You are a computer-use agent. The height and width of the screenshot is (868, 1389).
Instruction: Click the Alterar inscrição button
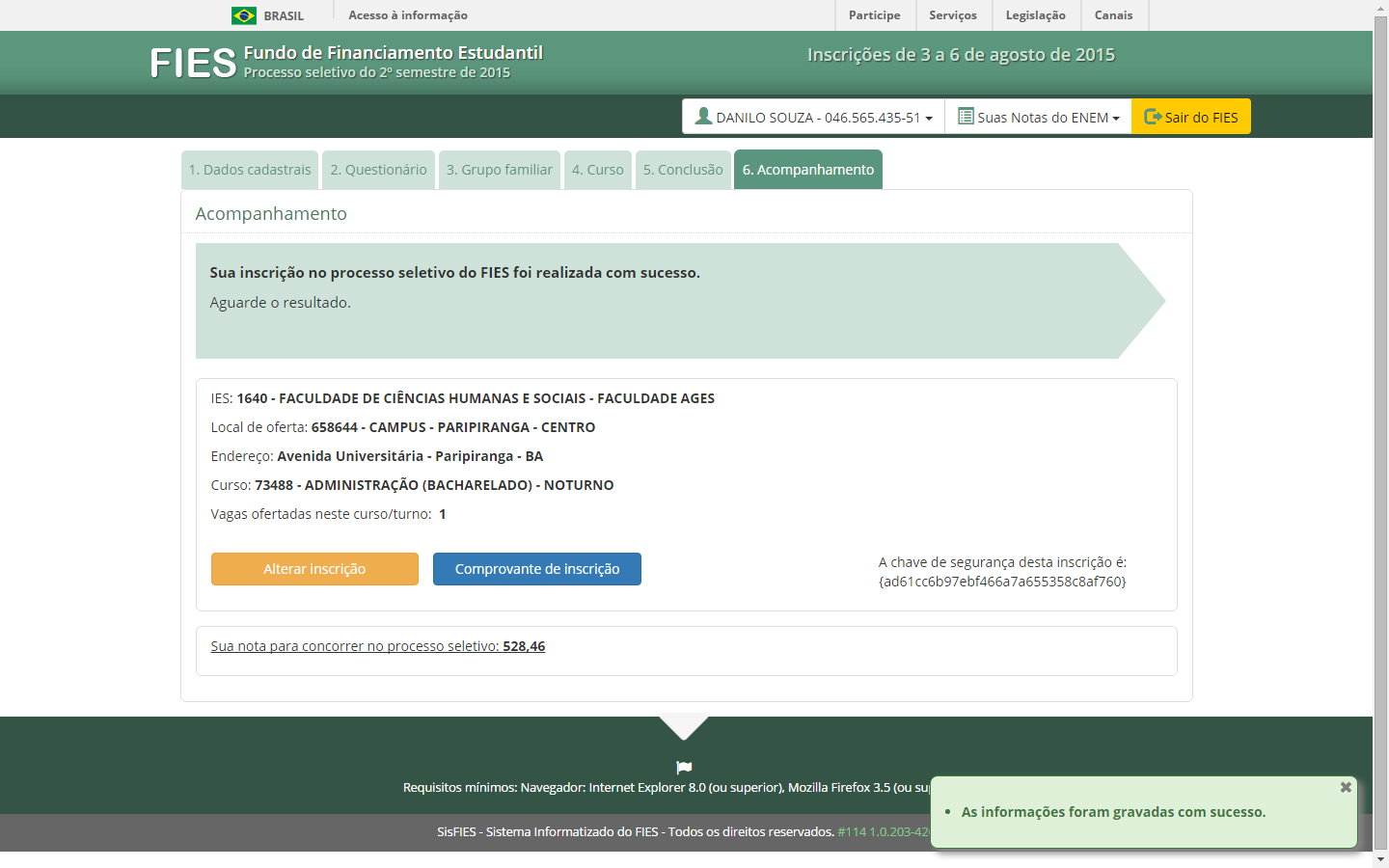pyautogui.click(x=314, y=569)
